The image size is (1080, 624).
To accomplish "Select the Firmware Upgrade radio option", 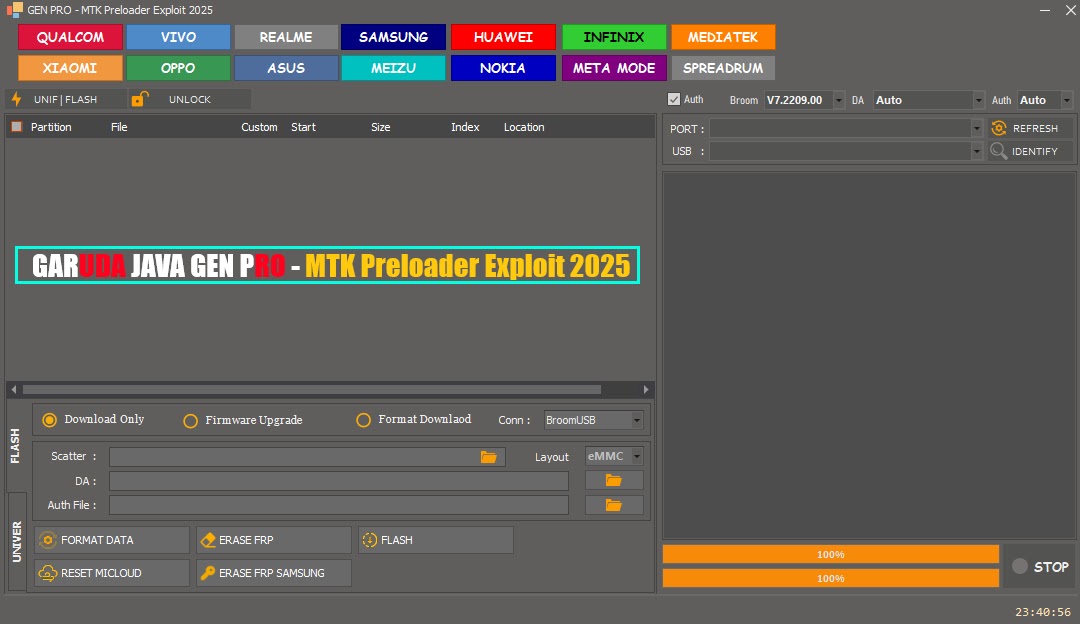I will click(x=190, y=421).
